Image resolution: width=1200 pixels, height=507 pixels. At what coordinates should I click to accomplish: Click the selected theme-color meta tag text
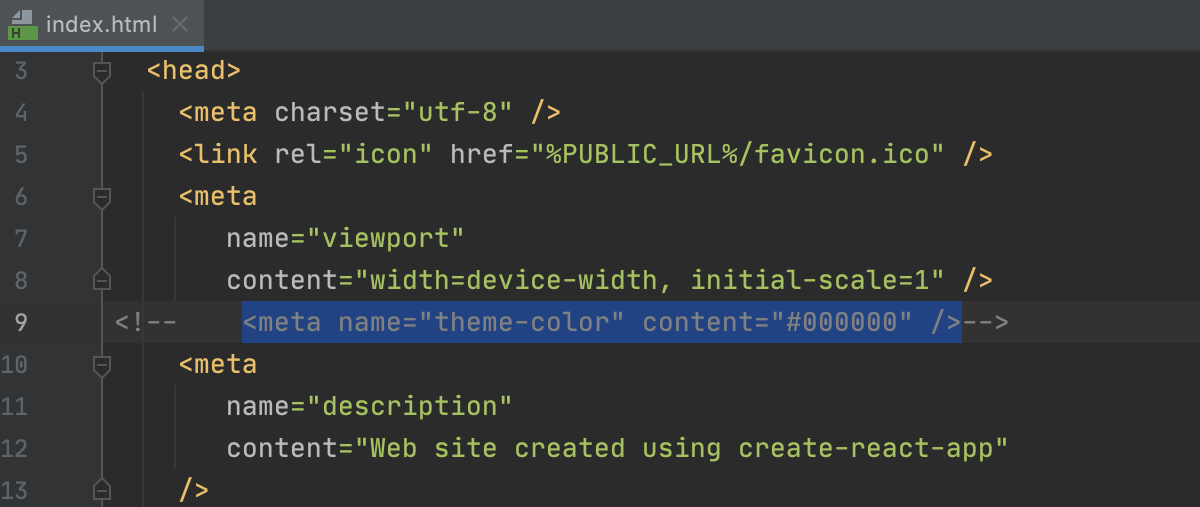coord(602,322)
